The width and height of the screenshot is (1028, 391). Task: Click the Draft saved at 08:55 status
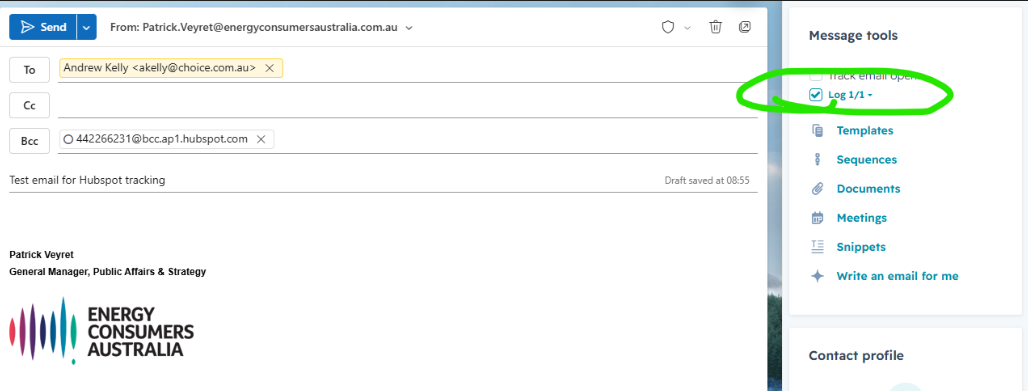(707, 180)
